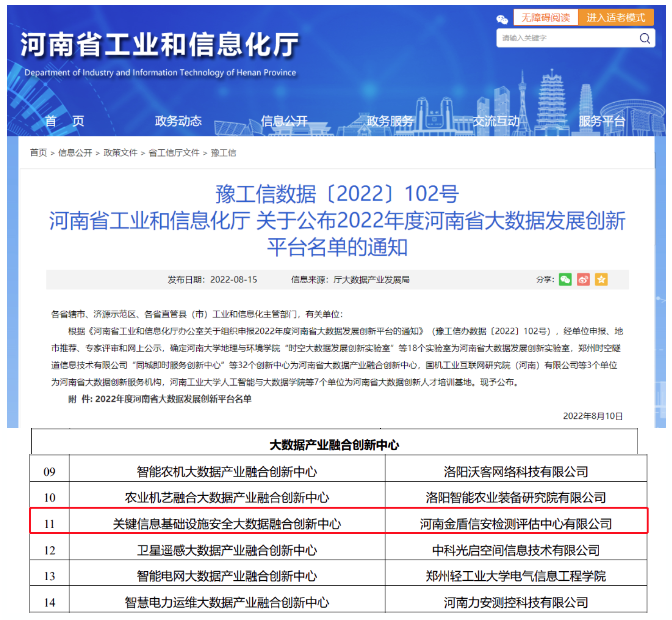Click cell 郑州轻工业大学电气信息工程学院
Screen dimensions: 672x620
[x=516, y=576]
